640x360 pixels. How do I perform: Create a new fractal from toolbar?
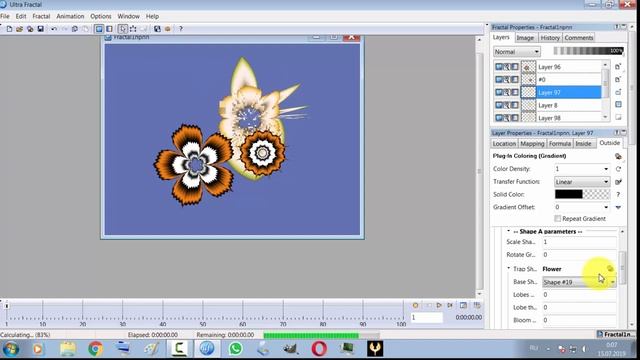[9, 29]
